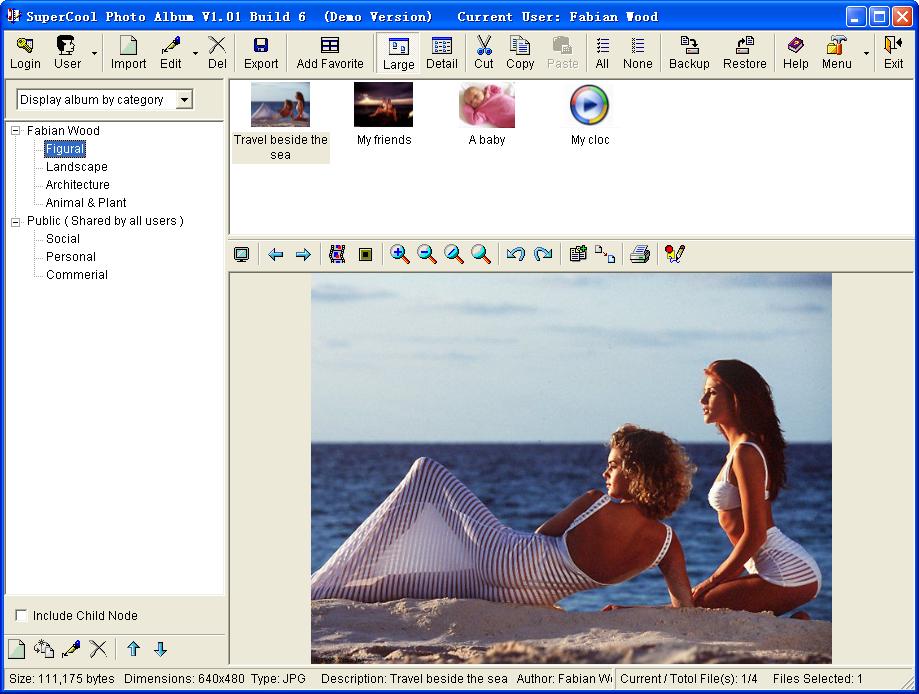Start the filmstrip slideshow icon
This screenshot has width=919, height=694.
(337, 255)
